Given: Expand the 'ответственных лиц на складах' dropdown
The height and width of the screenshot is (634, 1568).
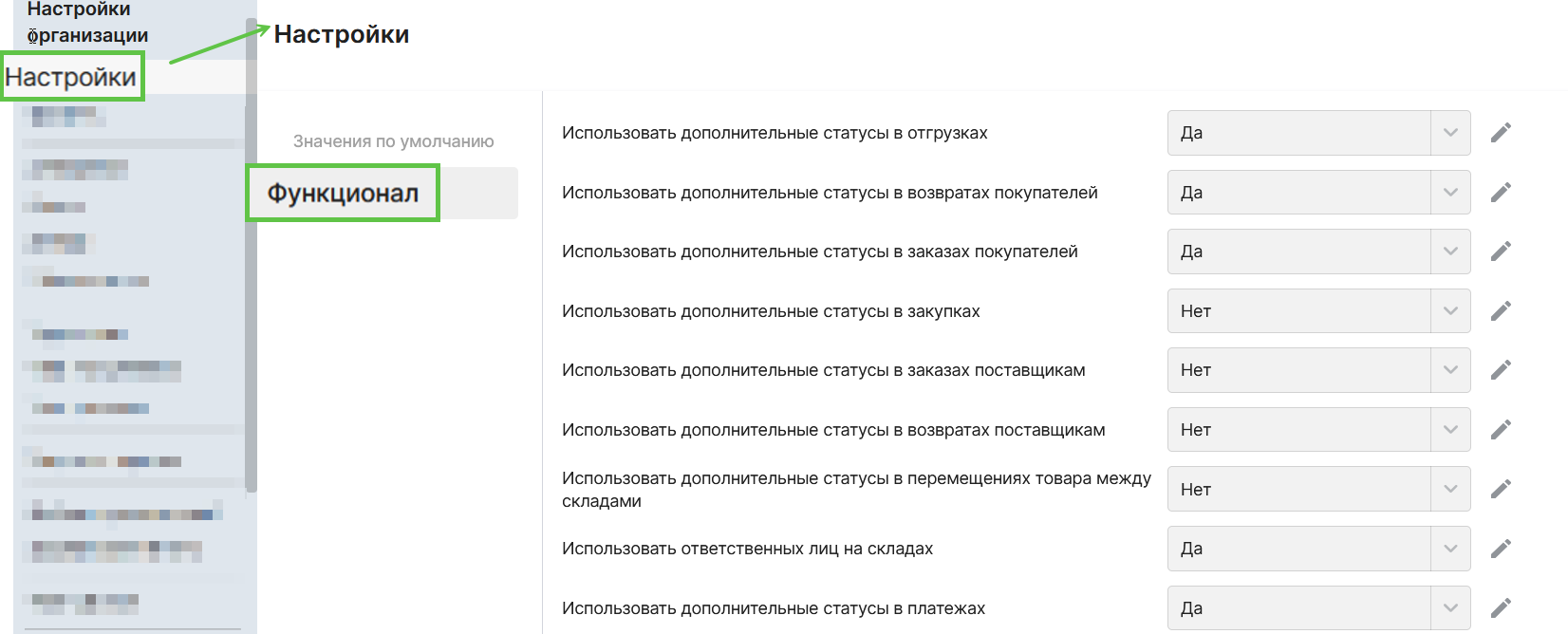Looking at the screenshot, I should [x=1450, y=549].
